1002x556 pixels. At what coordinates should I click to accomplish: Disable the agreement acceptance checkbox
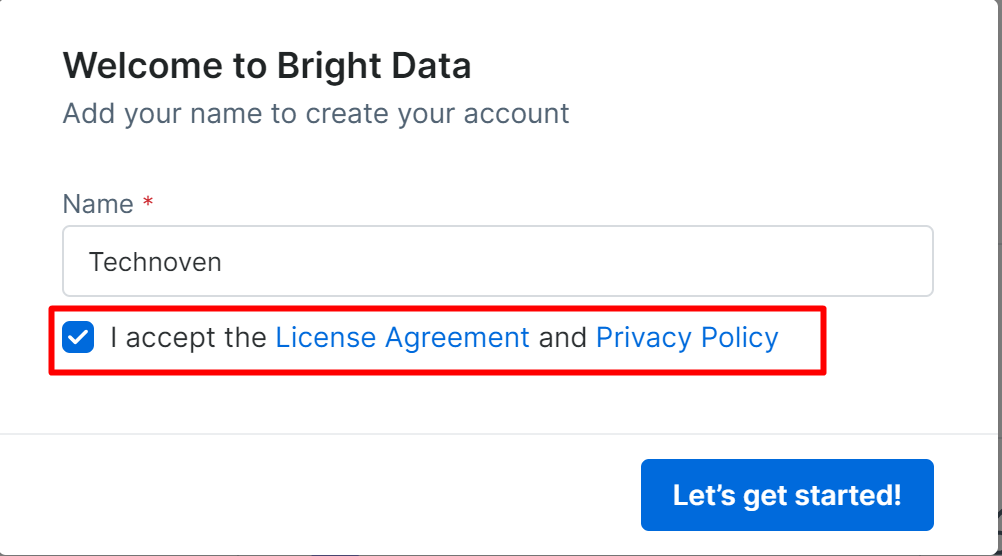[x=78, y=338]
